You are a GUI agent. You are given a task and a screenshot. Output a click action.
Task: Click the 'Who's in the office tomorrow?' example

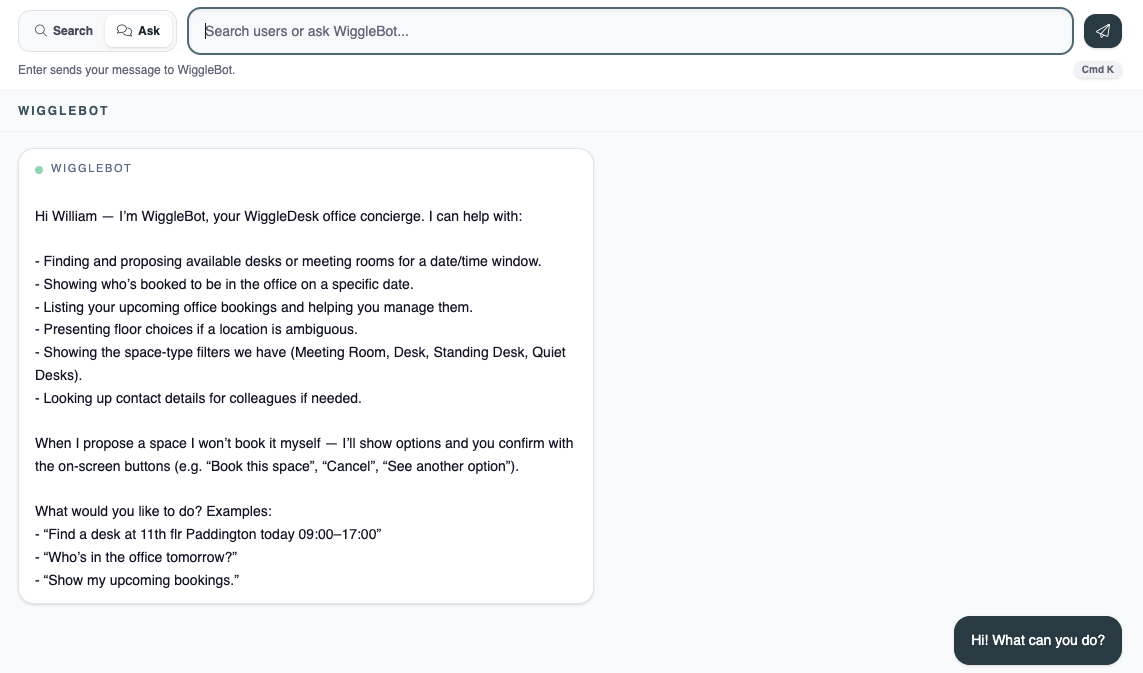tap(136, 557)
